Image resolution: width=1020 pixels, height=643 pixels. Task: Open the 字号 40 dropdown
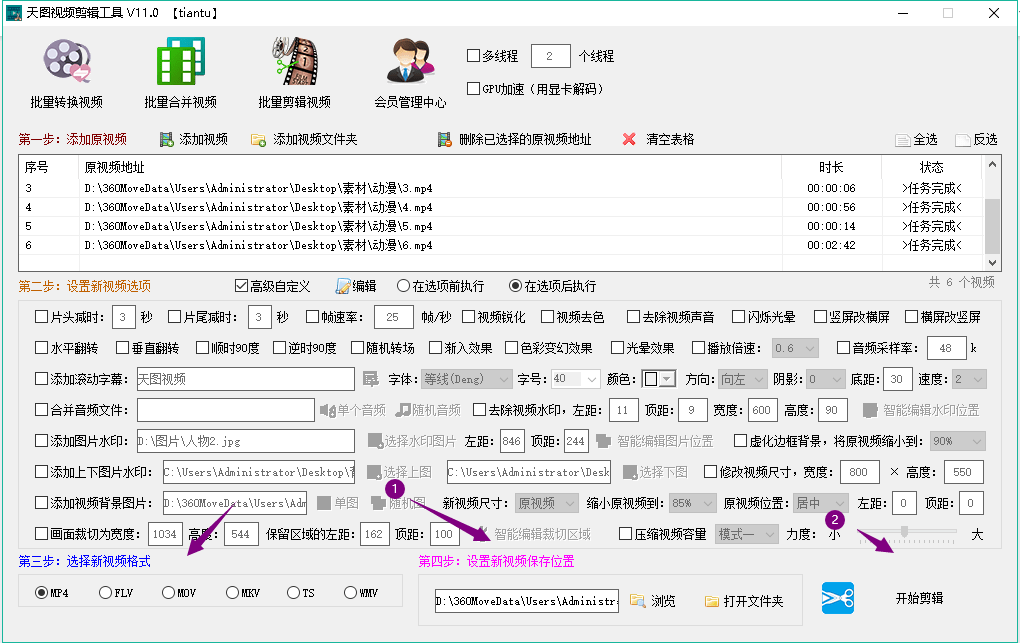575,379
